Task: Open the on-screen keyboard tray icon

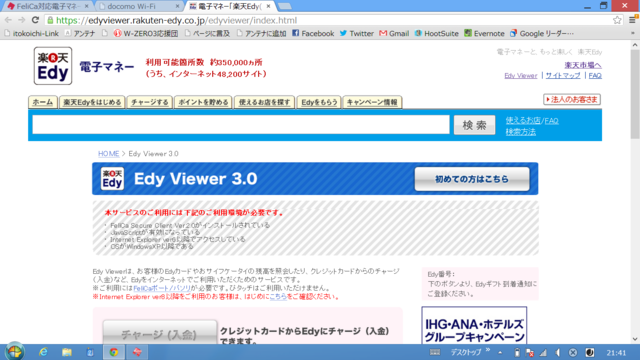Action: [x=435, y=352]
